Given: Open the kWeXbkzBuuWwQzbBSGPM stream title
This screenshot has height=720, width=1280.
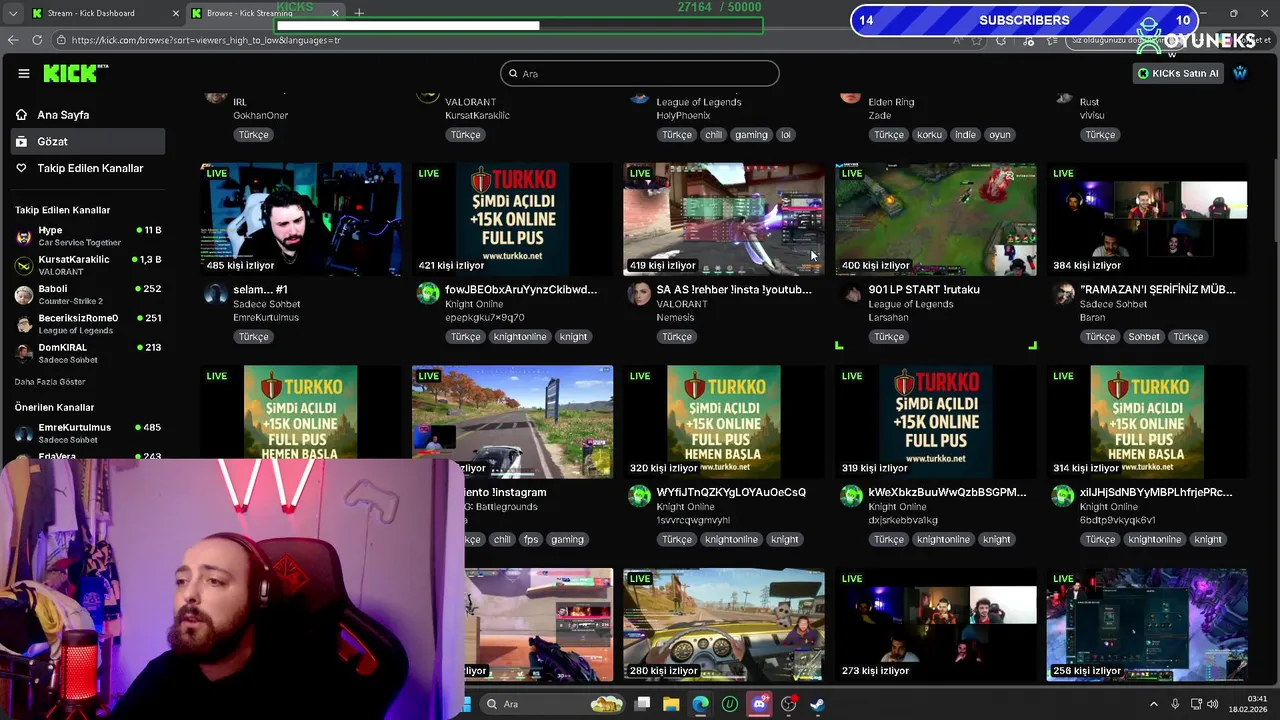Looking at the screenshot, I should click(x=947, y=492).
